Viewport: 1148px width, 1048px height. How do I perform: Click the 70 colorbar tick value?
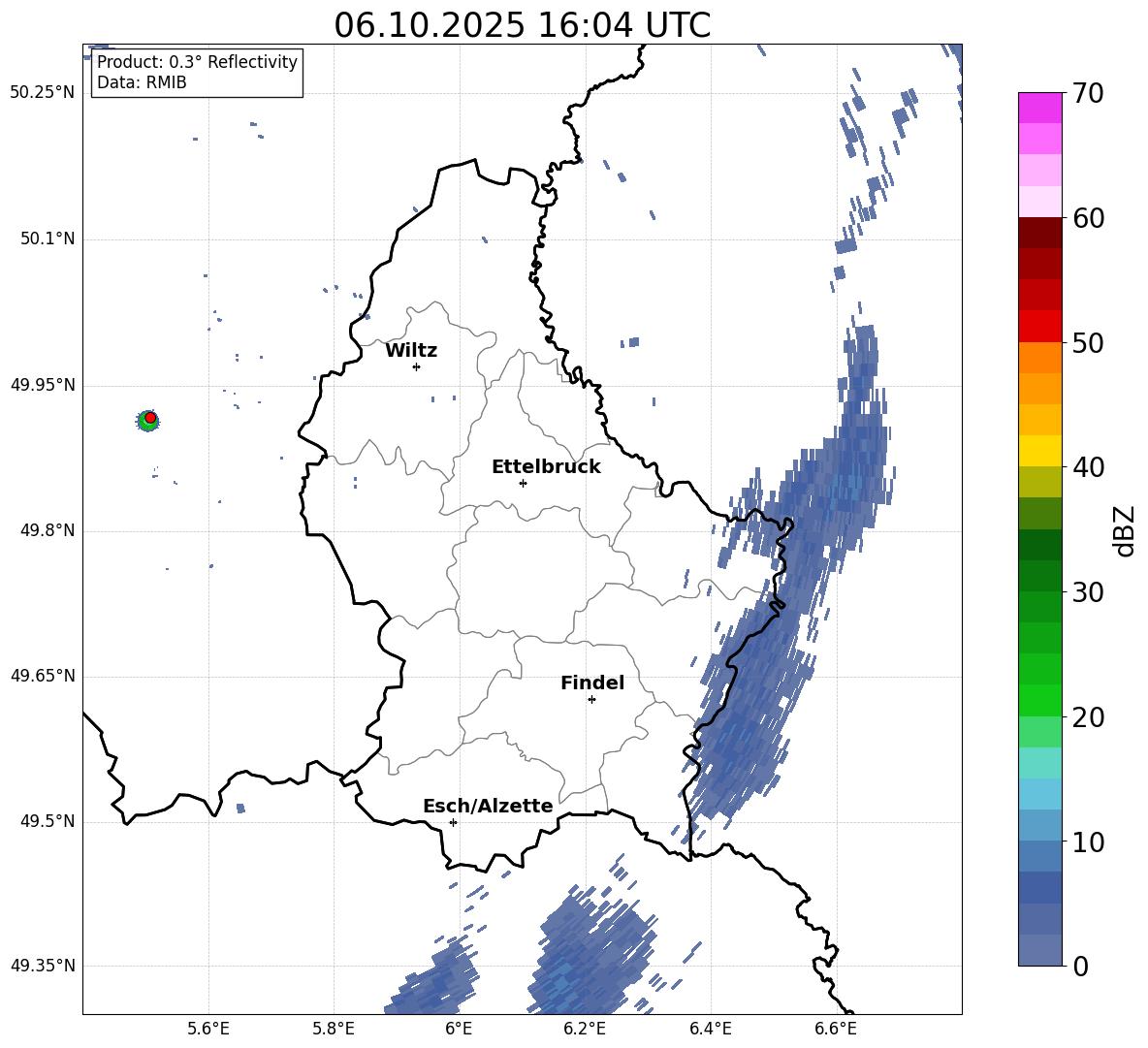(1088, 93)
